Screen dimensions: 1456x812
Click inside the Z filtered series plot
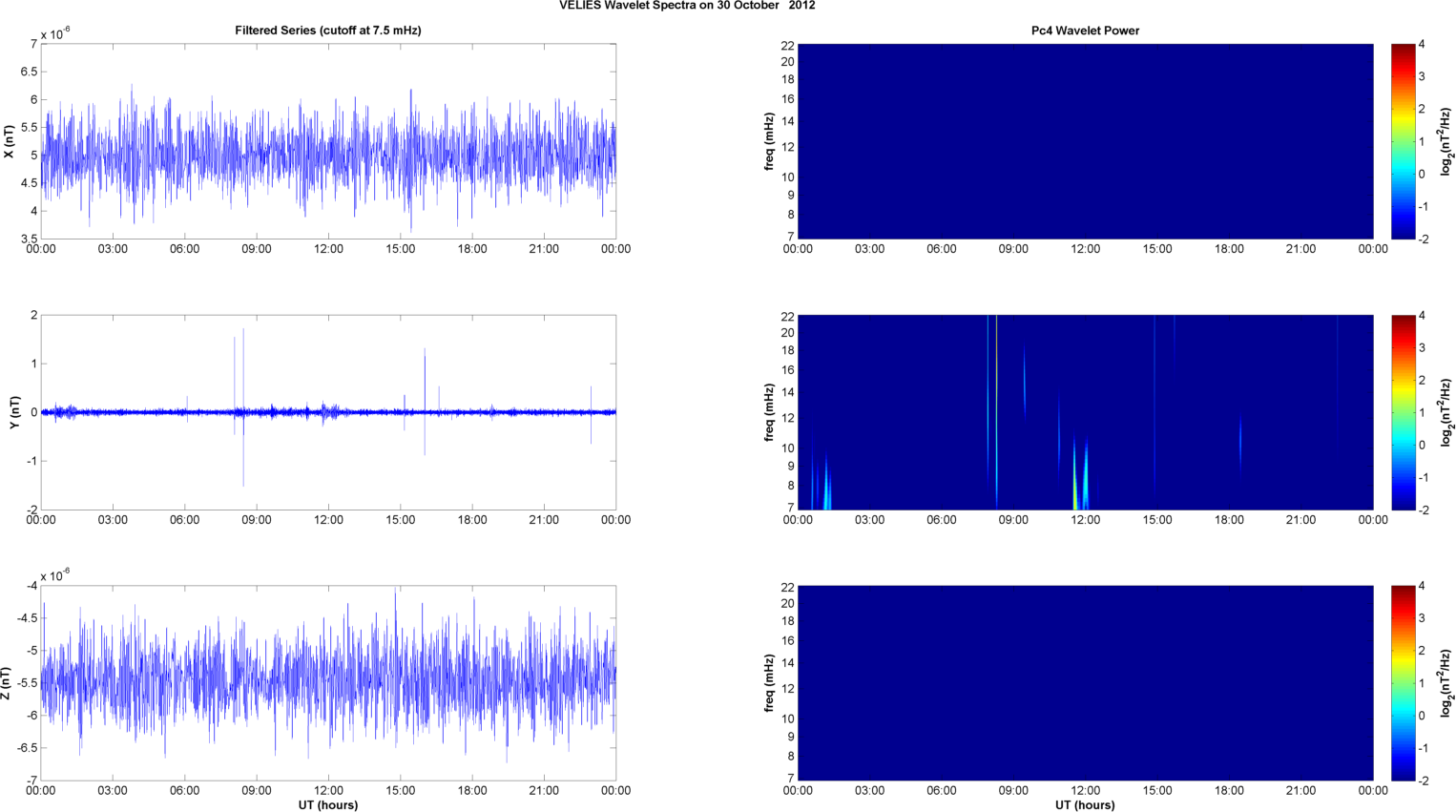[328, 683]
